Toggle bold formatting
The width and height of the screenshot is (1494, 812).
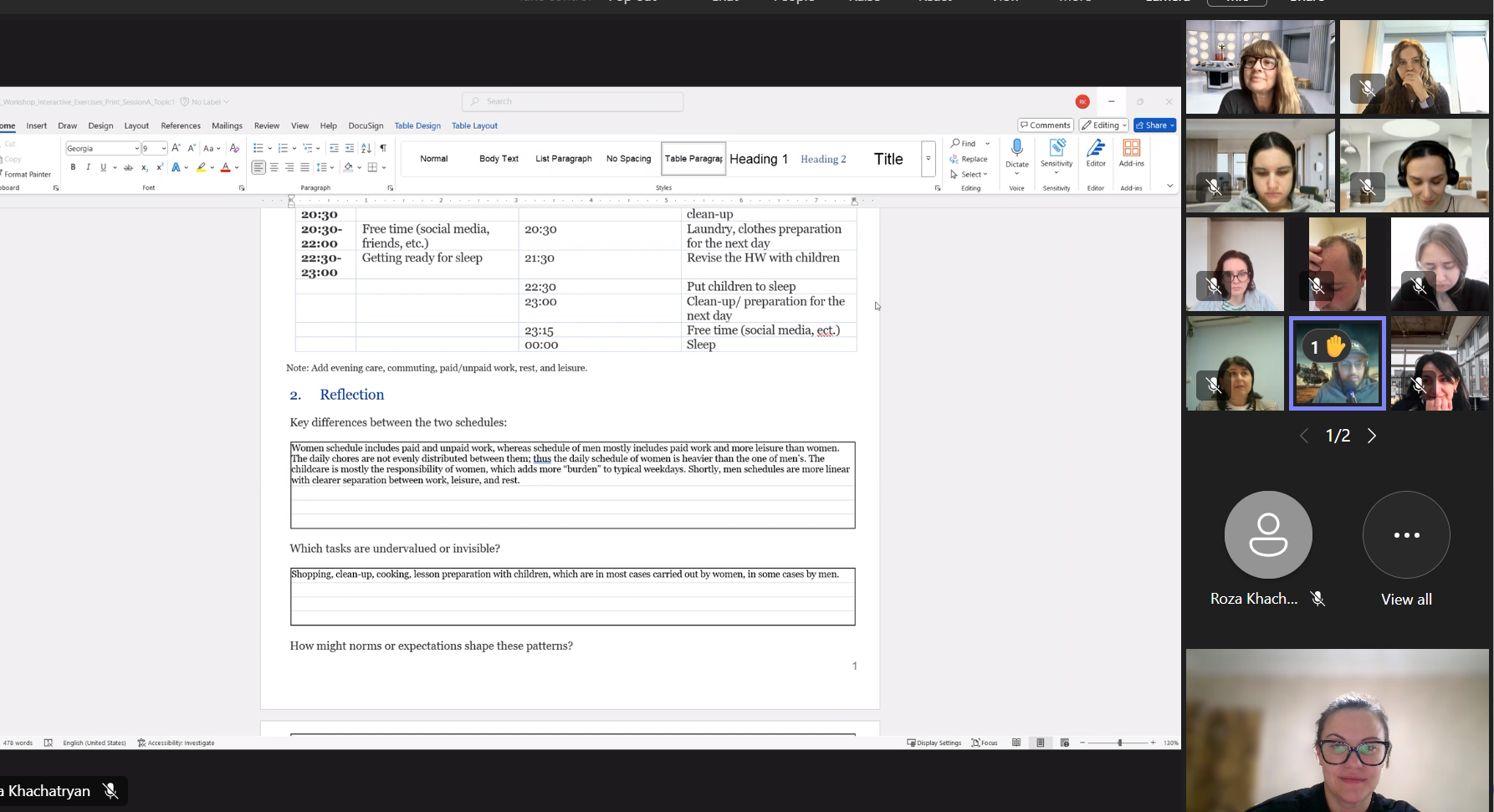(73, 167)
